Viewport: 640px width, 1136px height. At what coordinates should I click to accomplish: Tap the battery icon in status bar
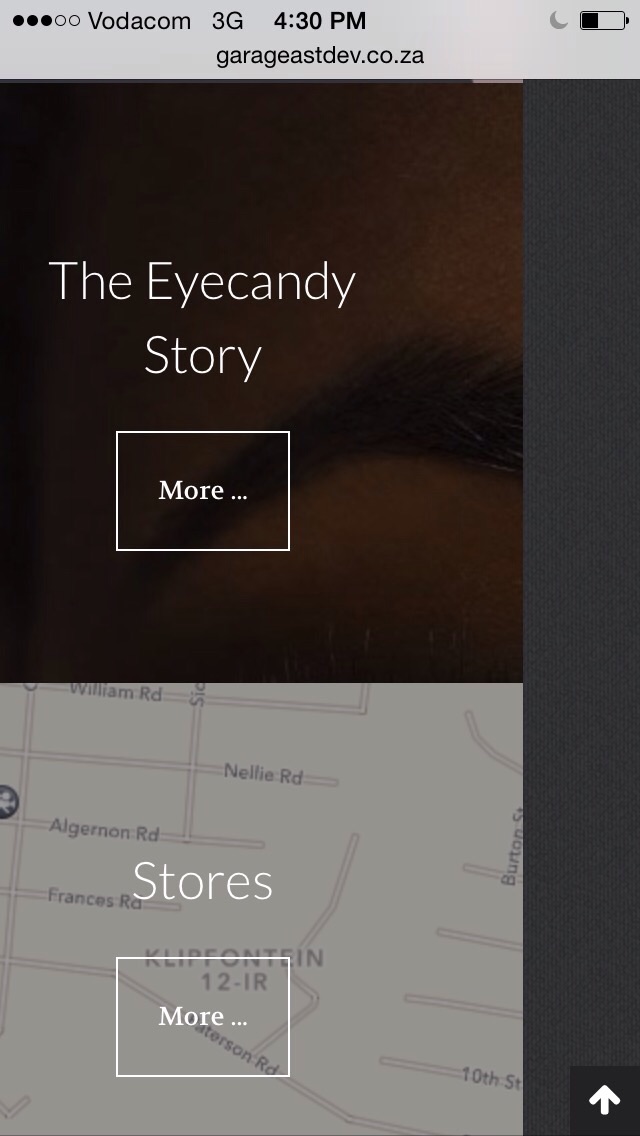604,20
